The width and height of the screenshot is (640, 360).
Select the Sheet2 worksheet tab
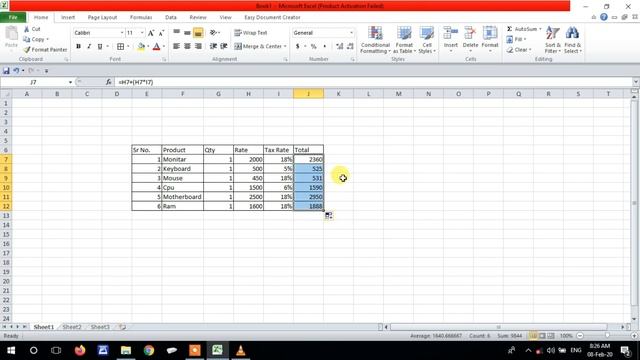click(72, 327)
